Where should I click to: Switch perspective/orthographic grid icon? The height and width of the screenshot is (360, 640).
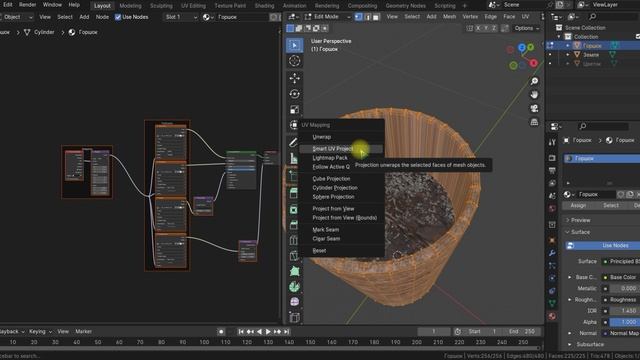pos(534,122)
